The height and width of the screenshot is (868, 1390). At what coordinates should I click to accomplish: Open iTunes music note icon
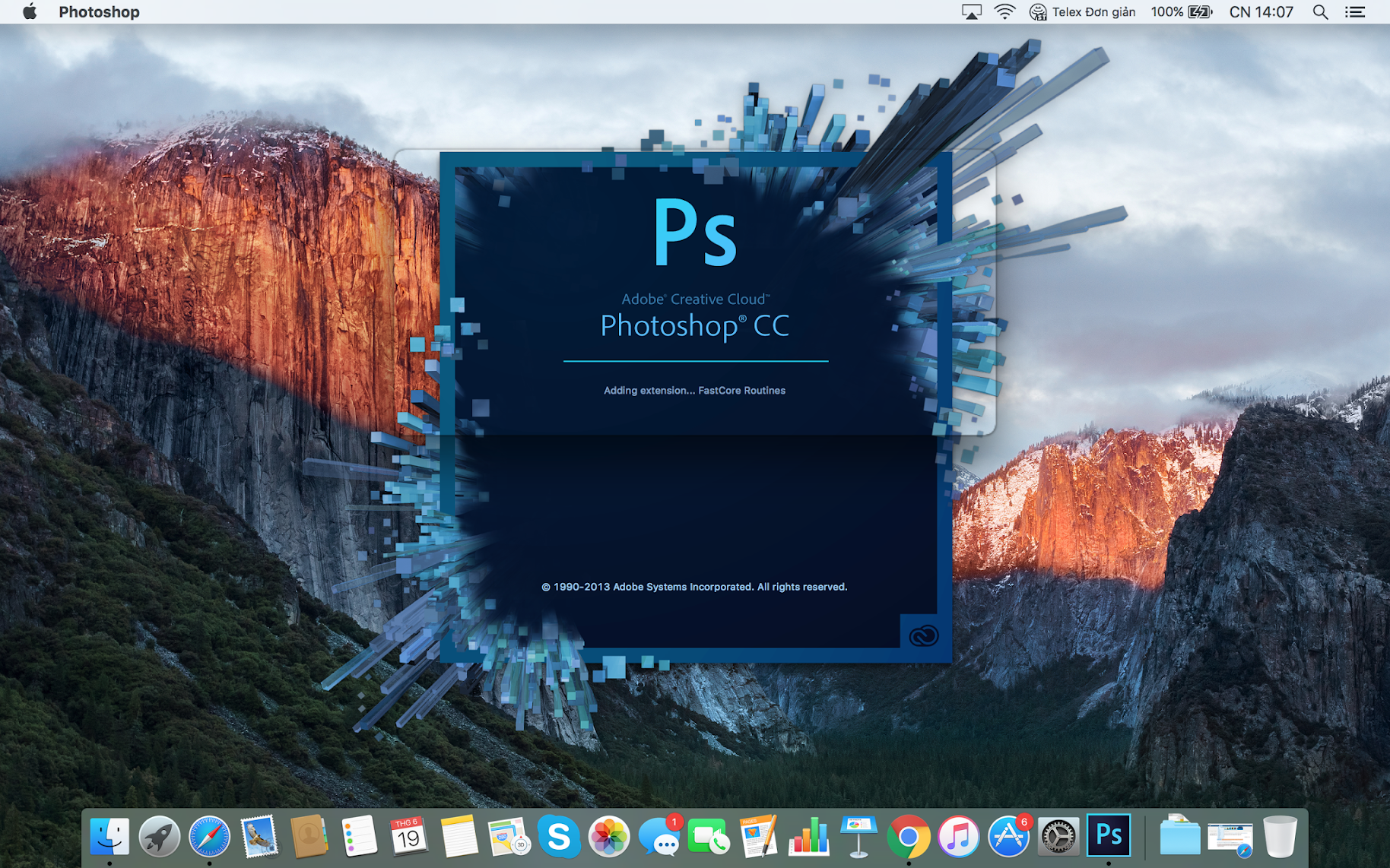(x=959, y=836)
